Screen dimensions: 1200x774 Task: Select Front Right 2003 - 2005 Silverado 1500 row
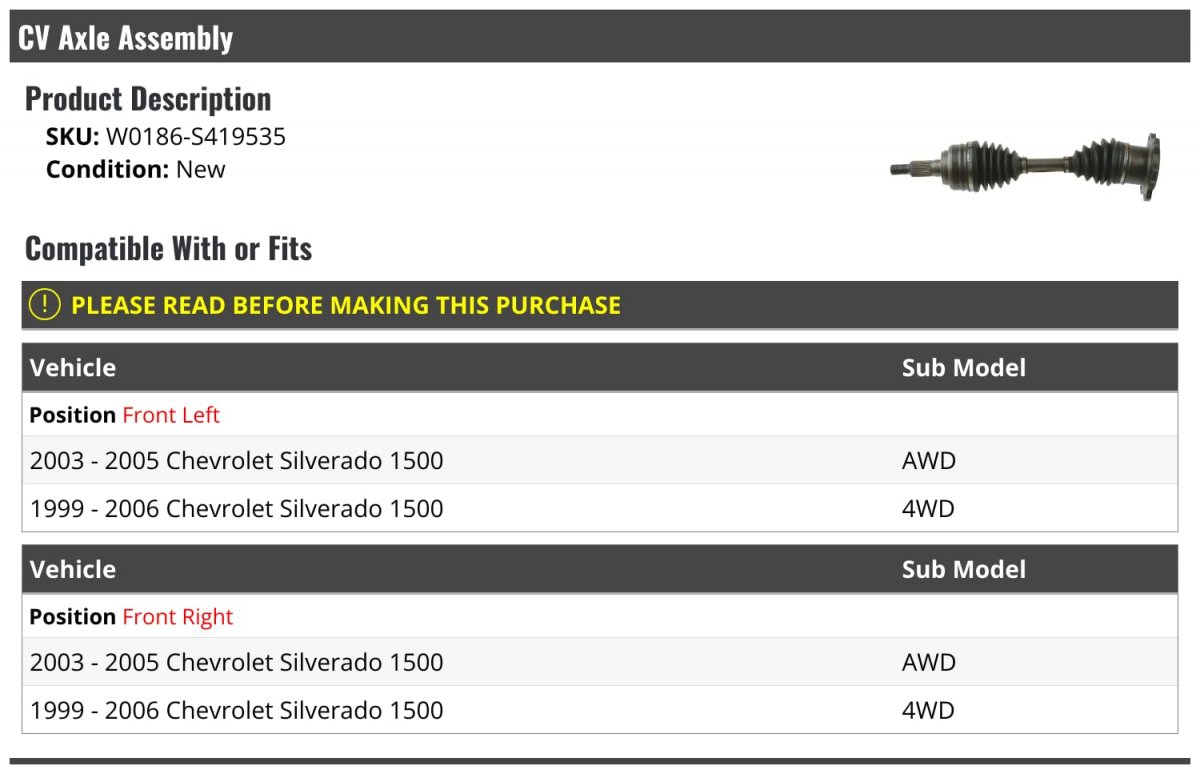600,663
